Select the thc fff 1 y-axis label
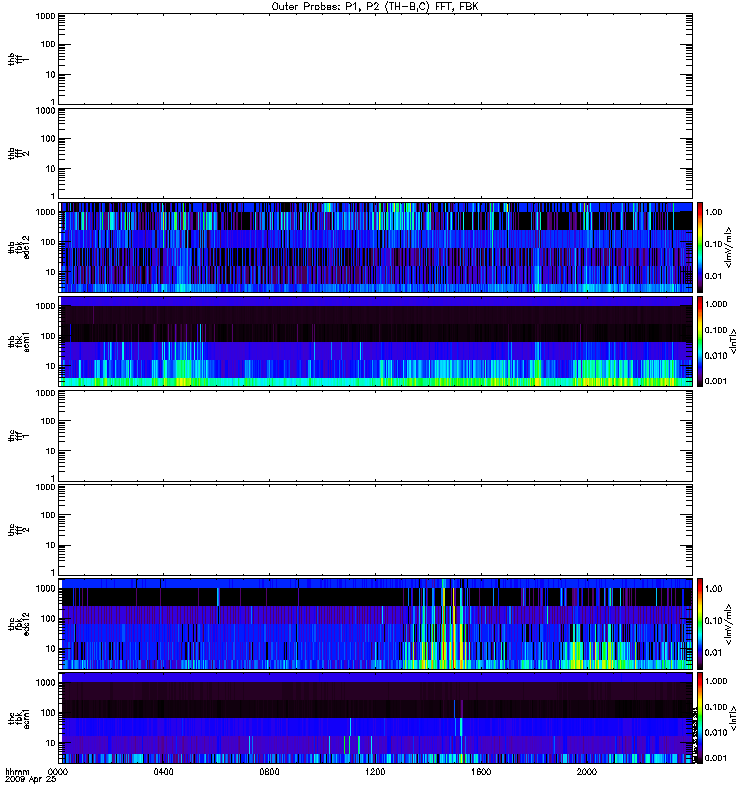The image size is (750, 800). (18, 436)
